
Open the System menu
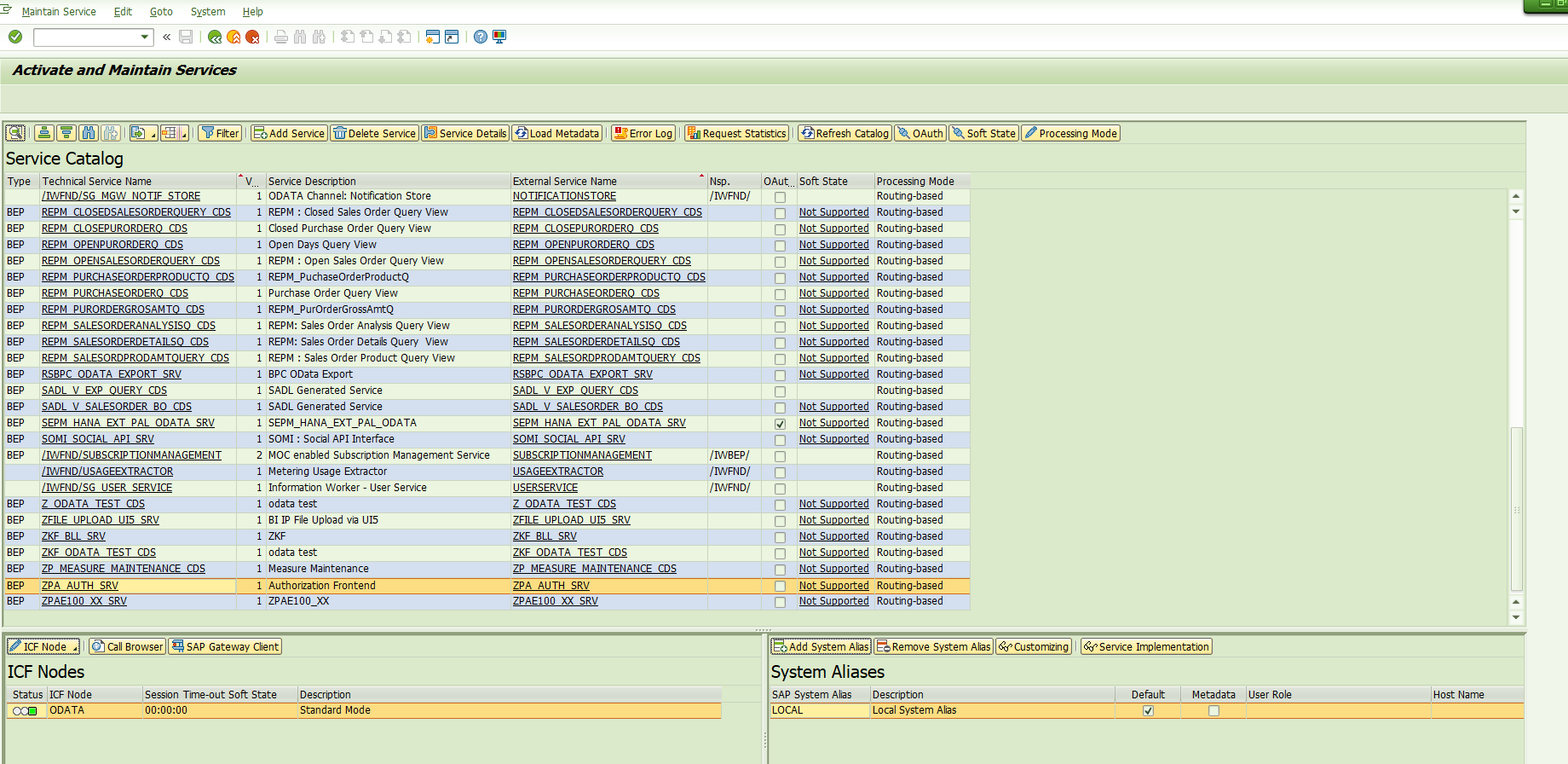pos(207,12)
